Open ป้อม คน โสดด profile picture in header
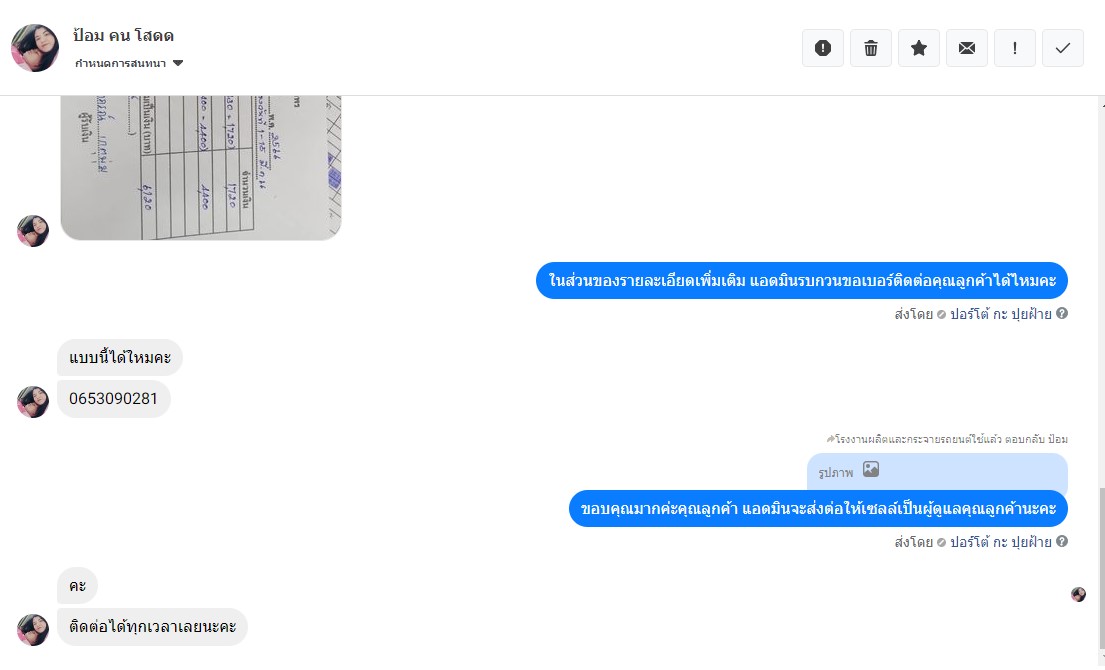This screenshot has height=670, width=1105. coord(35,48)
